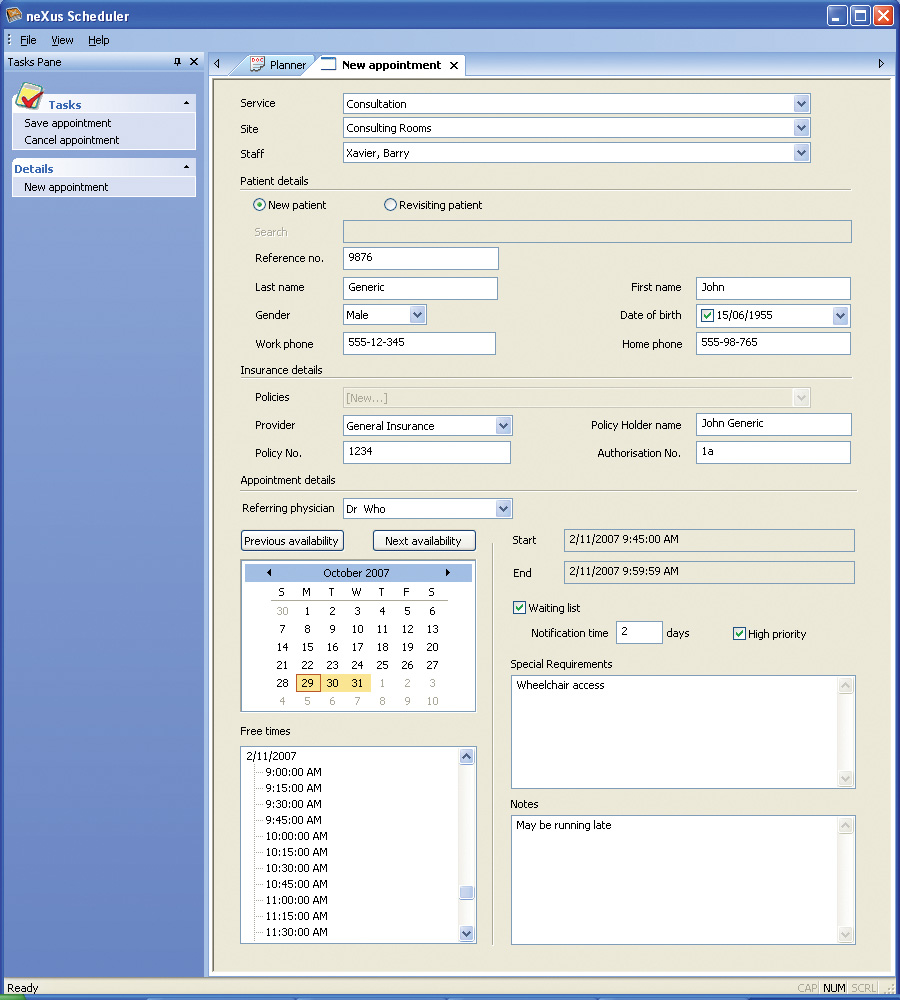Image resolution: width=900 pixels, height=1000 pixels.
Task: Click the Tasks clipboard icon in Tasks Pane
Action: [27, 96]
